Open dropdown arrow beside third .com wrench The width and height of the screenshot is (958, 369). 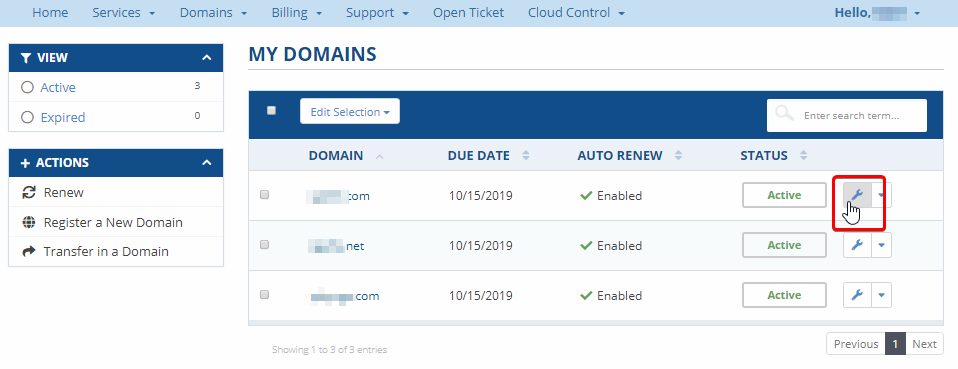coord(881,296)
